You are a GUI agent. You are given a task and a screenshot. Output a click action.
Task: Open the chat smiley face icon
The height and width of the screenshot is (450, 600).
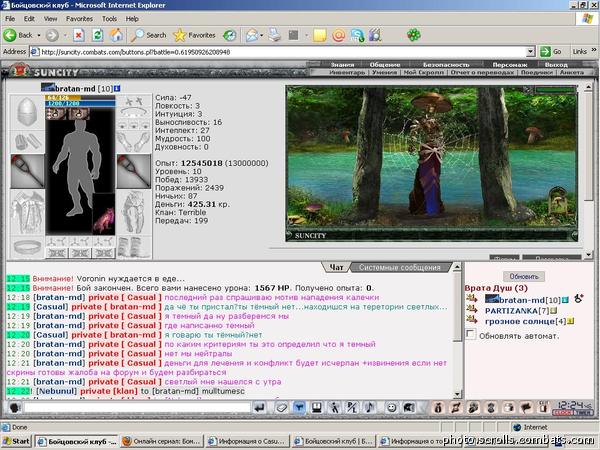[391, 408]
